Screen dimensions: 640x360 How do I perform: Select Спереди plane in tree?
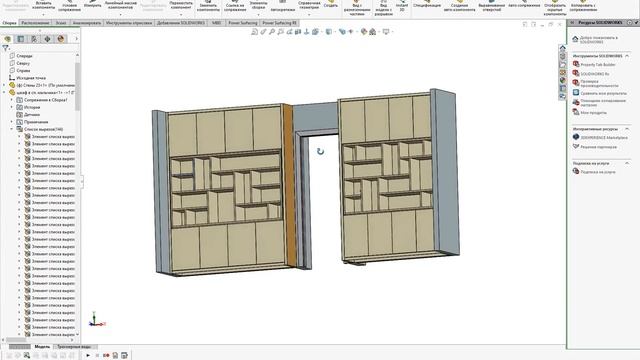(x=24, y=56)
